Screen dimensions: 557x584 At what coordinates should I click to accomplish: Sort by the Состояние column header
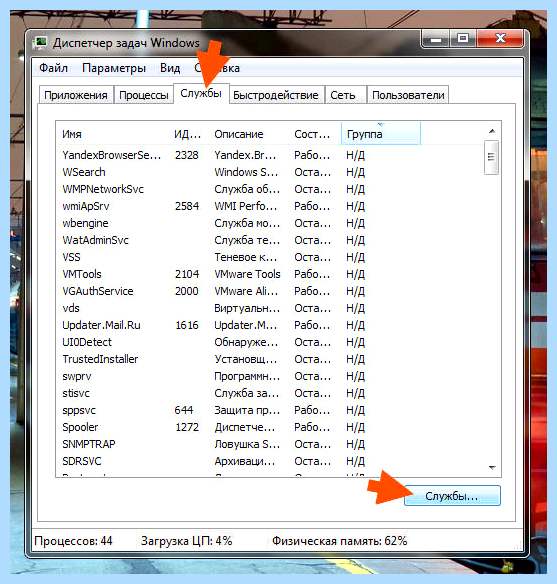click(x=316, y=134)
